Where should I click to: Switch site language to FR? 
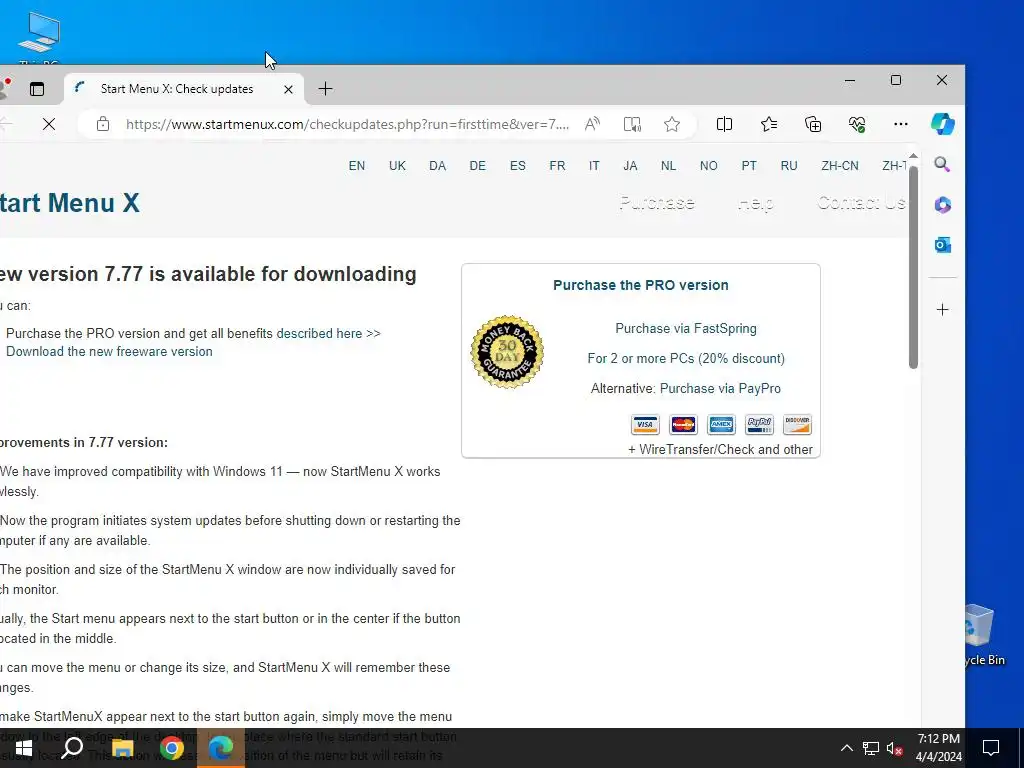click(557, 166)
